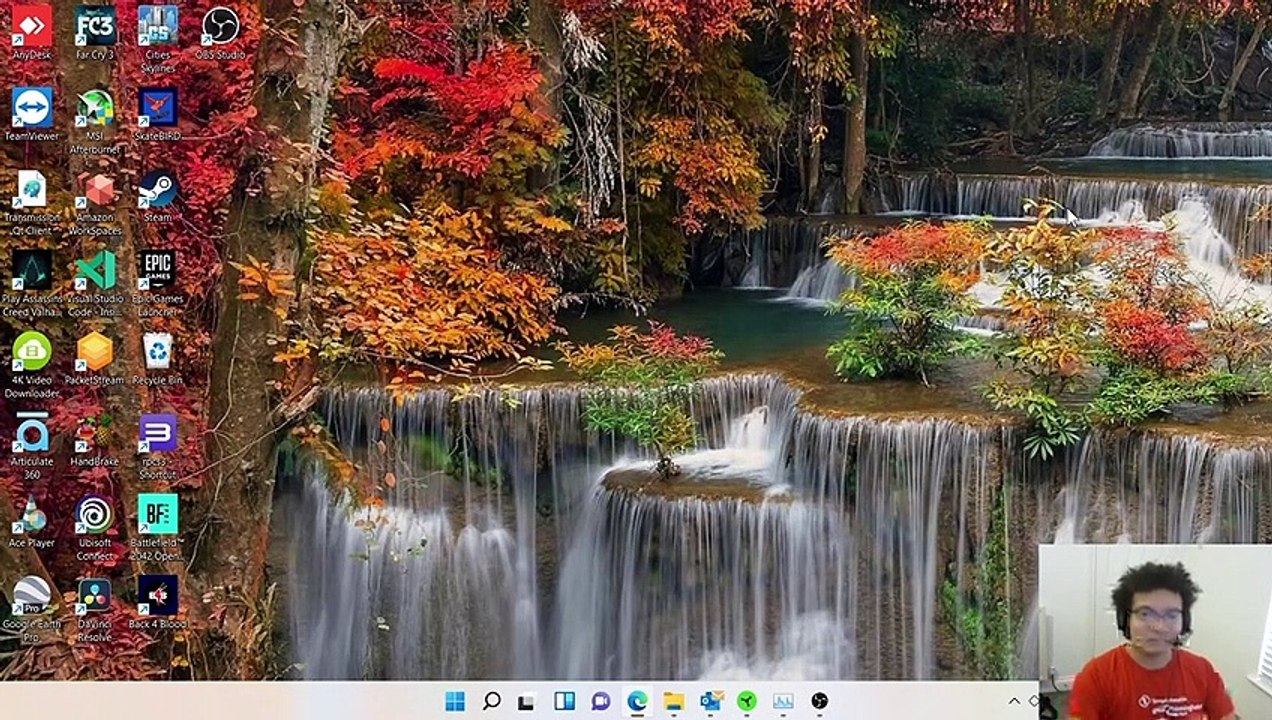Screen dimensions: 1272x720
Task: Open OBS Studio on the taskbar
Action: (819, 701)
